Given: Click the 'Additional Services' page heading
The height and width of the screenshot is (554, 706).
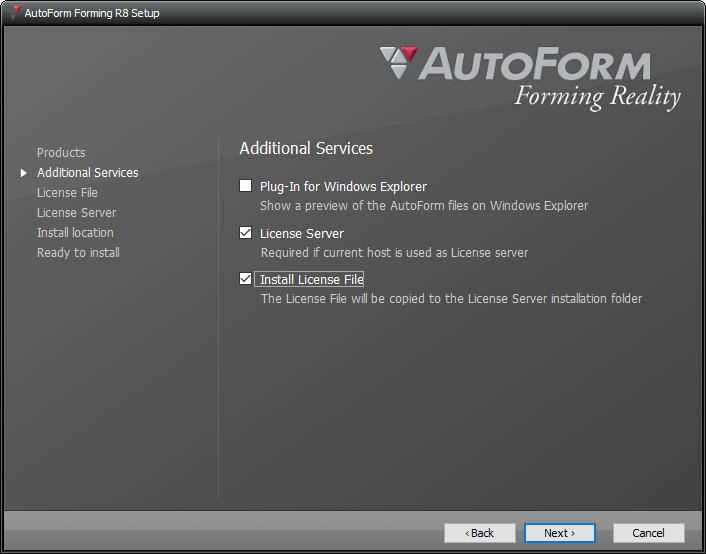Looking at the screenshot, I should coord(306,148).
